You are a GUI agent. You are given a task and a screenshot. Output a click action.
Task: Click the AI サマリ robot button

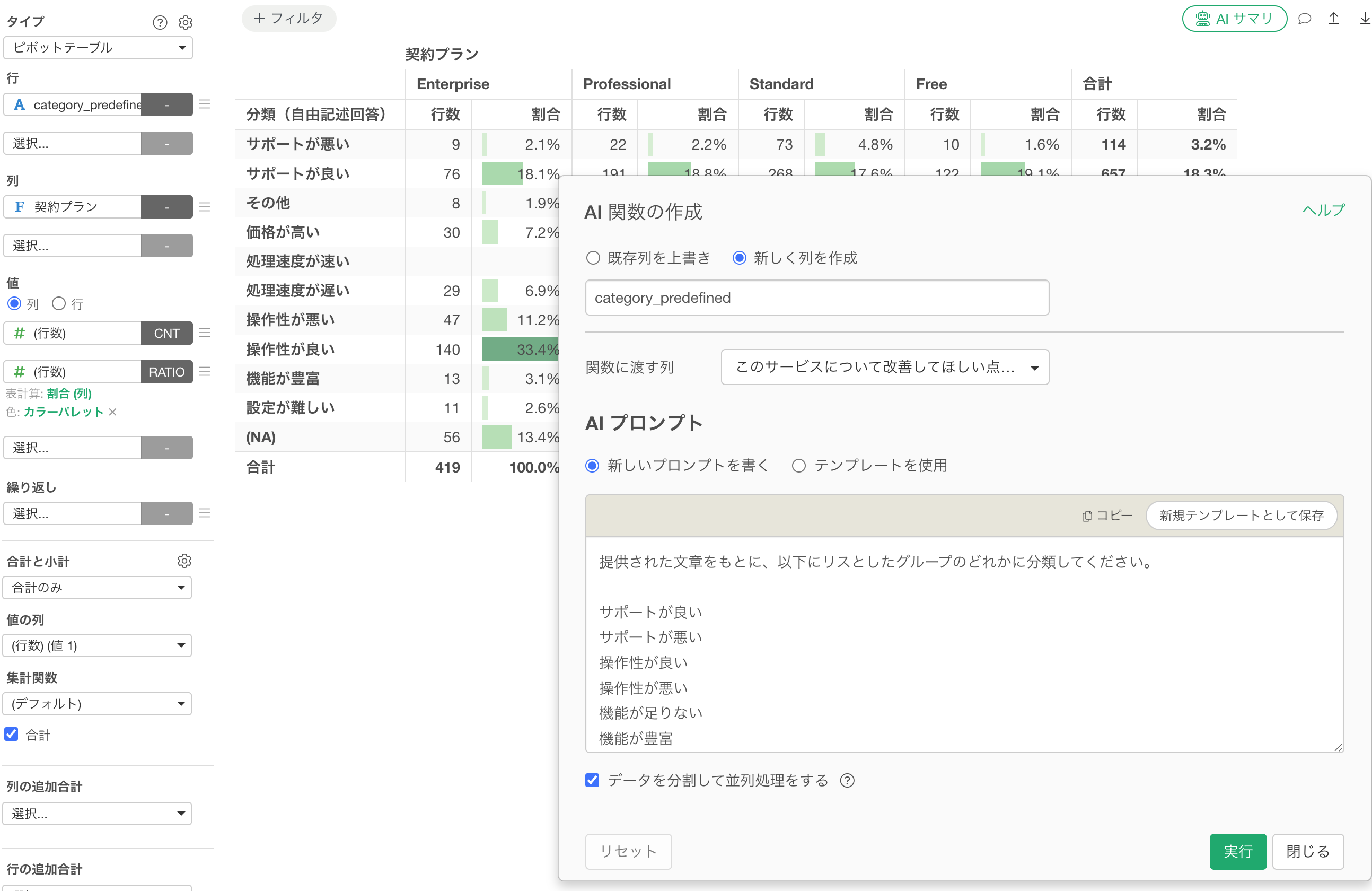click(x=1234, y=19)
